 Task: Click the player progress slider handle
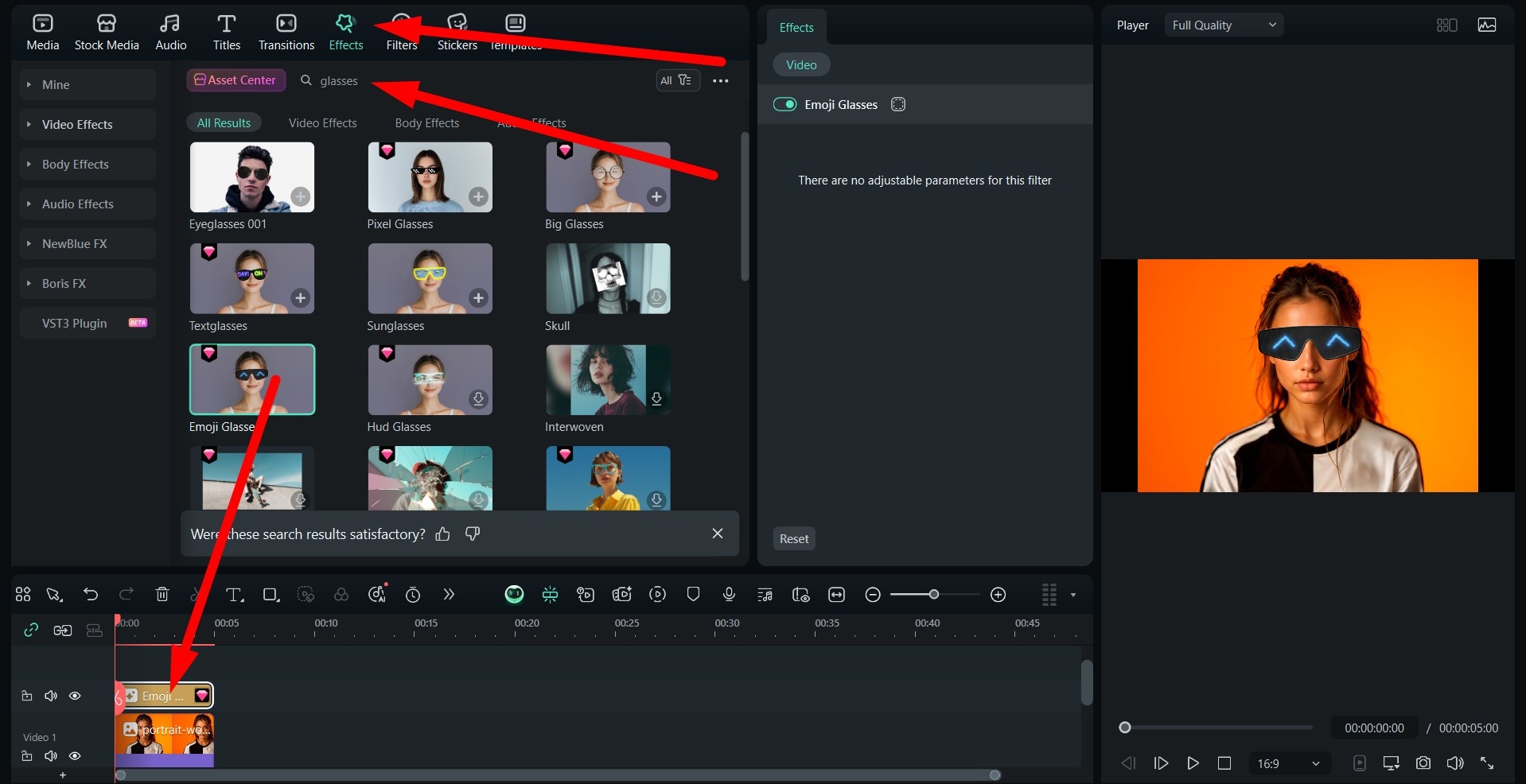pyautogui.click(x=1125, y=728)
